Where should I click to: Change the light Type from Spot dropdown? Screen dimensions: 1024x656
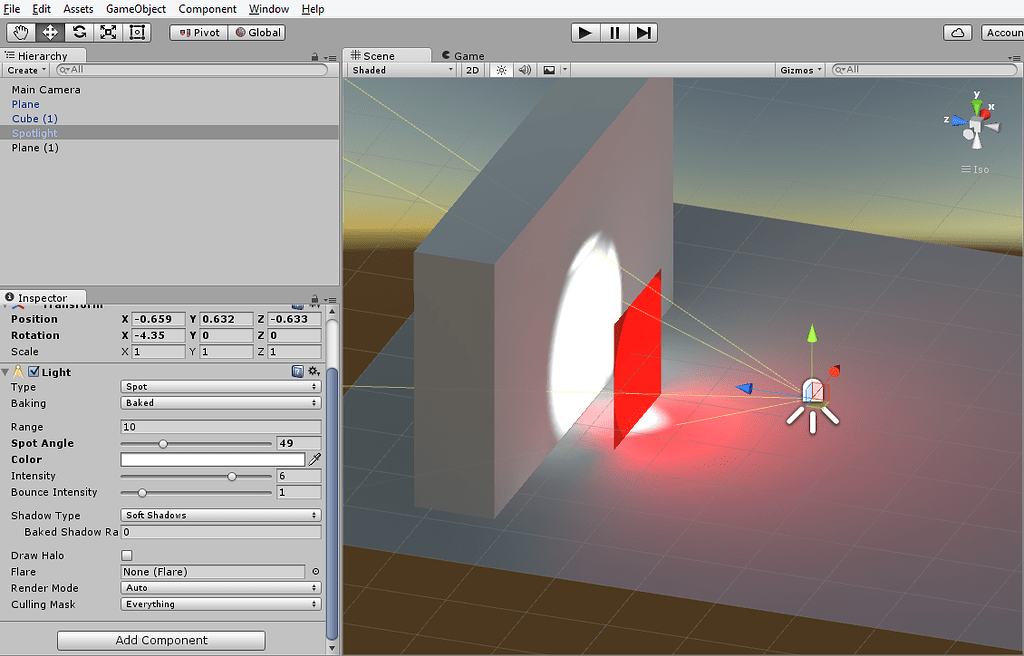(220, 386)
